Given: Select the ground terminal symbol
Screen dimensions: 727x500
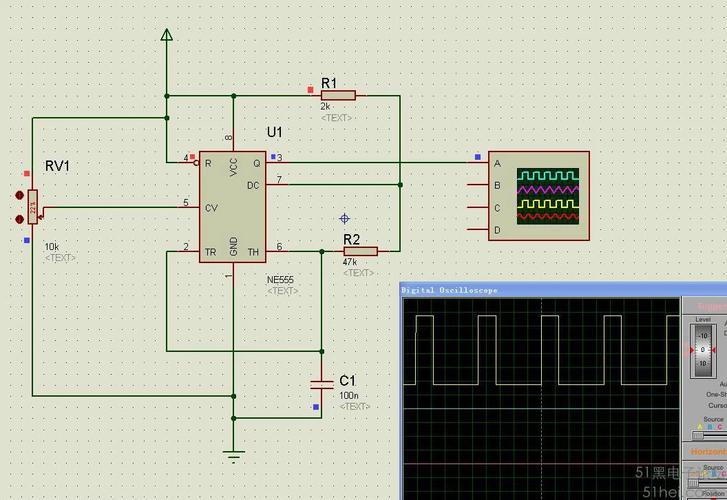Looking at the screenshot, I should tap(234, 456).
